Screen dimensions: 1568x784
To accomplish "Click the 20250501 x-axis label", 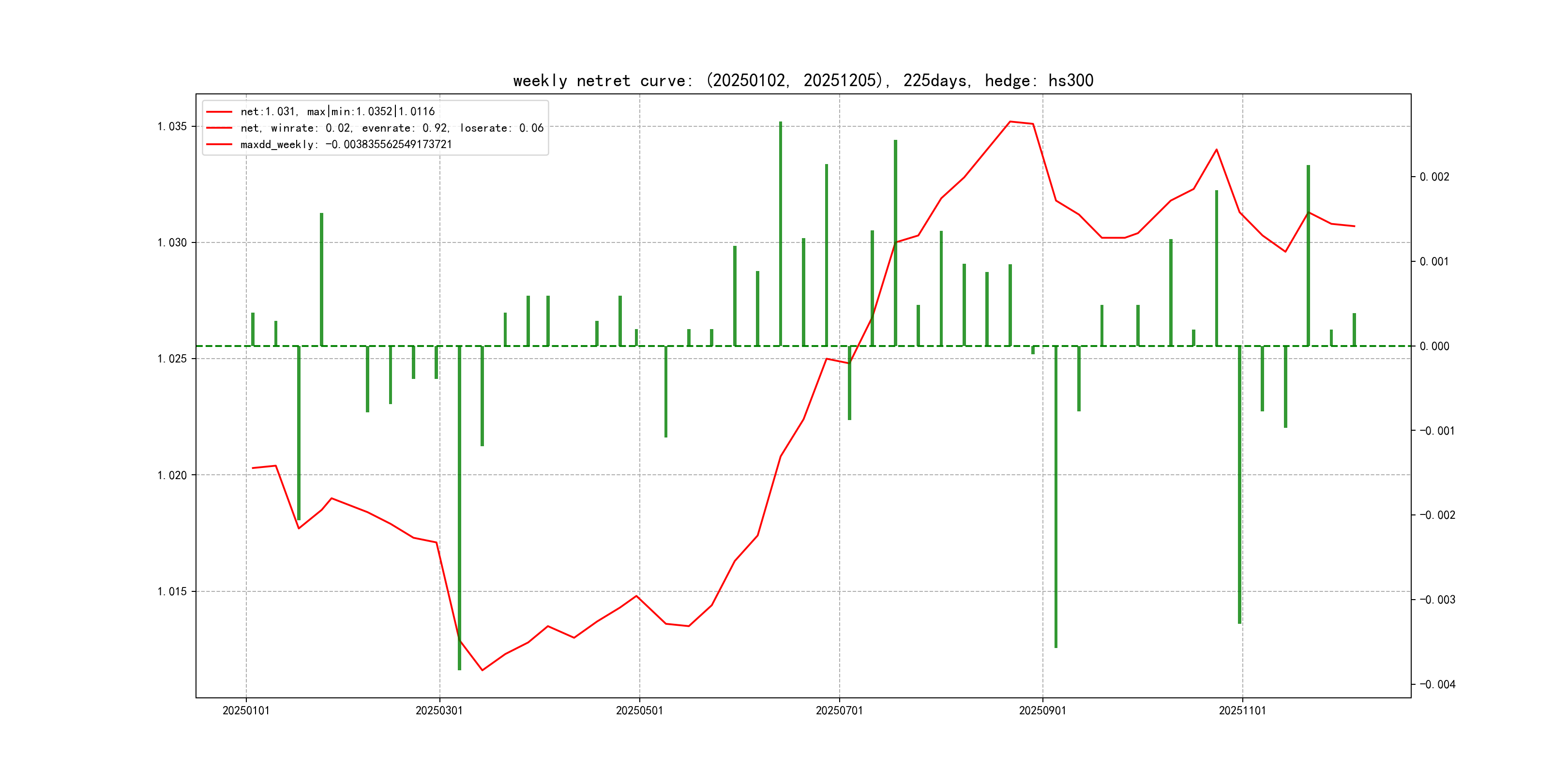I will (x=639, y=710).
